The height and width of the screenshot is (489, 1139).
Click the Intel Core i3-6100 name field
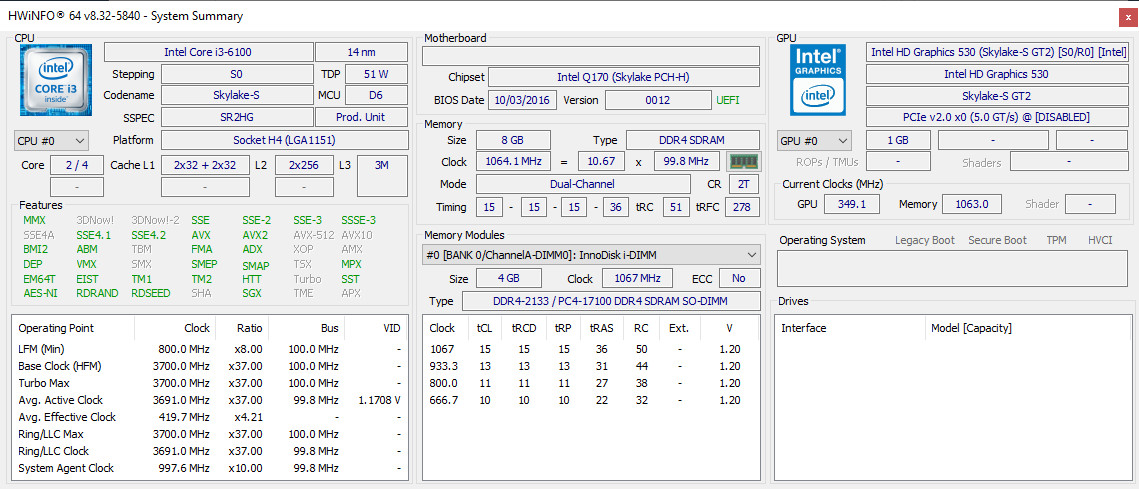(x=208, y=52)
